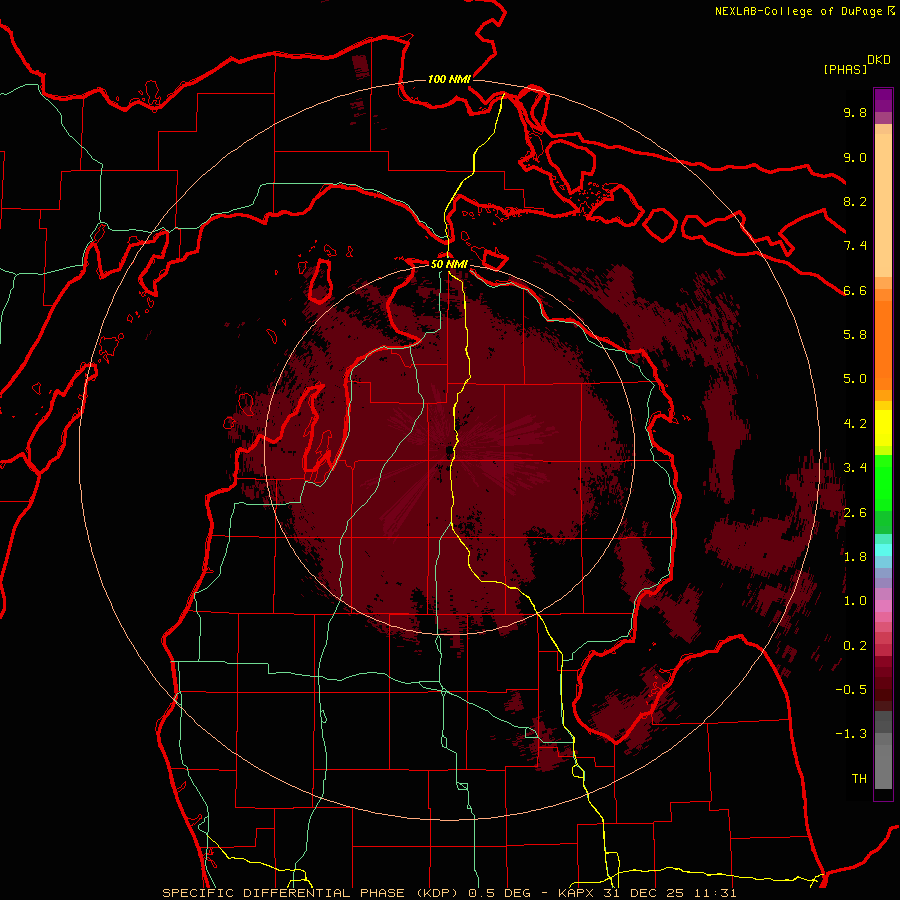900x900 pixels.
Task: Click the 9.8 legend value
Action: click(x=855, y=112)
